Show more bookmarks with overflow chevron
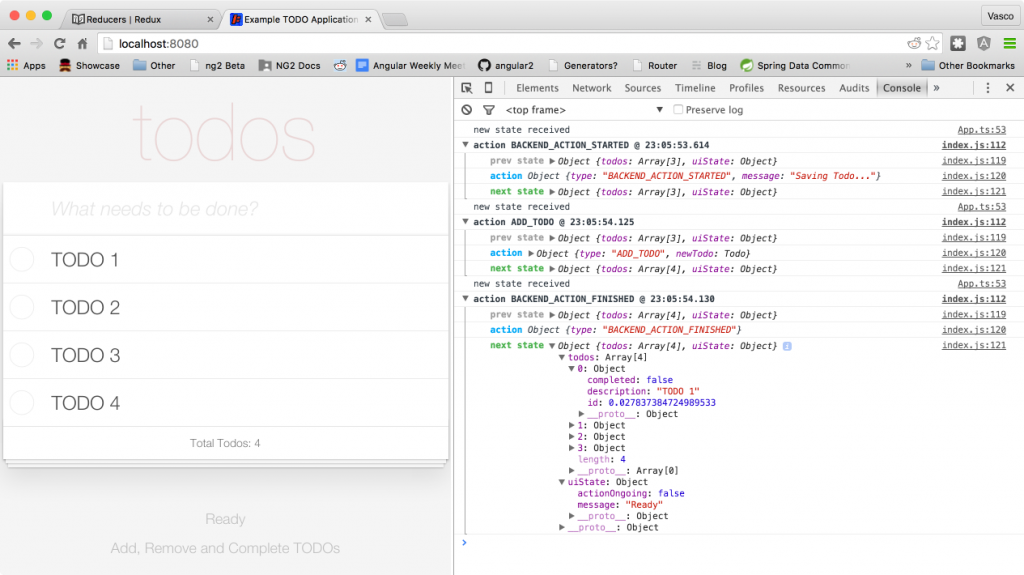 (908, 65)
